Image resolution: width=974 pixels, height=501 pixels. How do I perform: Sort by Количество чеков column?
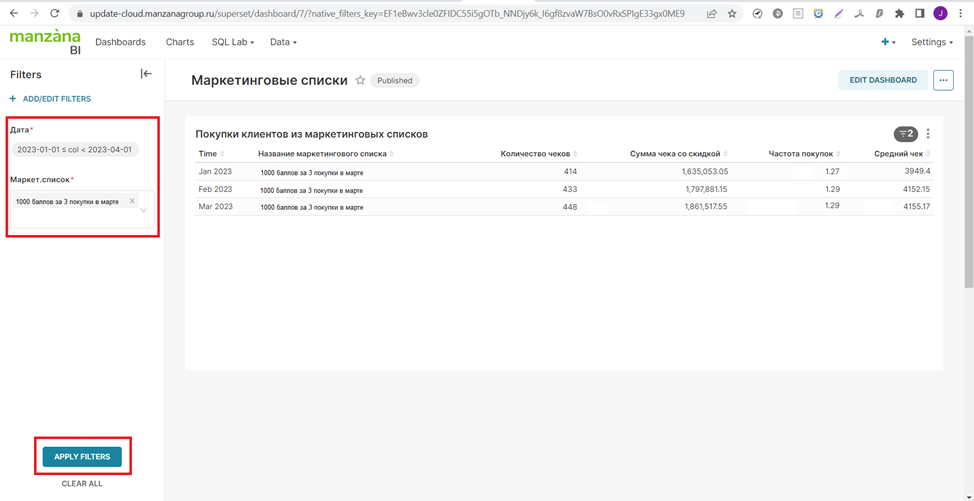point(536,154)
